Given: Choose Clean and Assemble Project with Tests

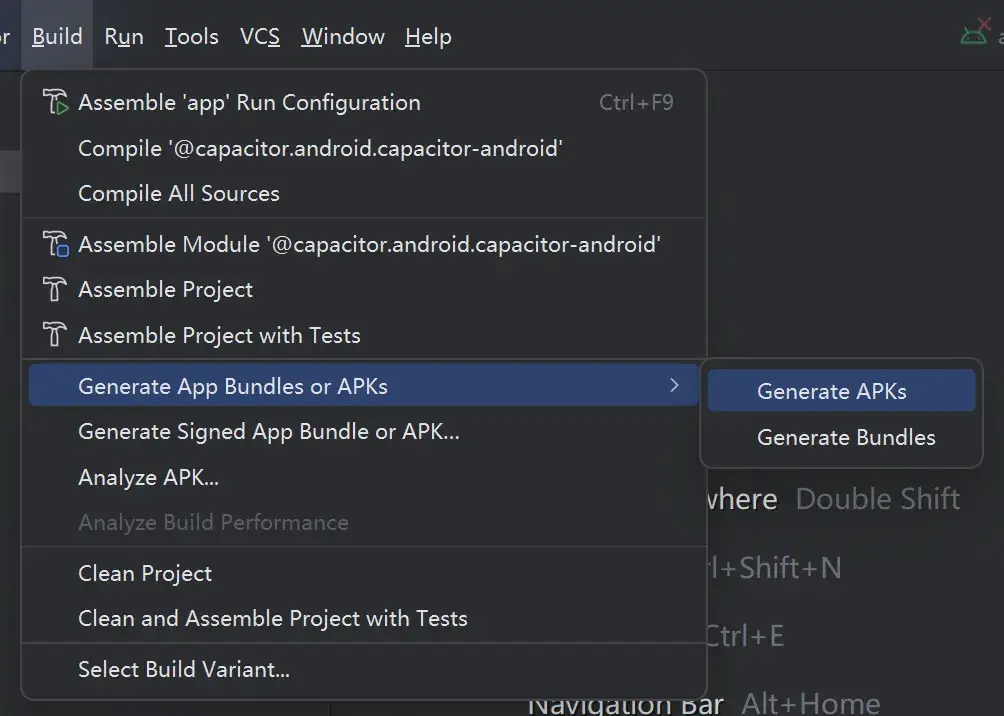Looking at the screenshot, I should [273, 619].
